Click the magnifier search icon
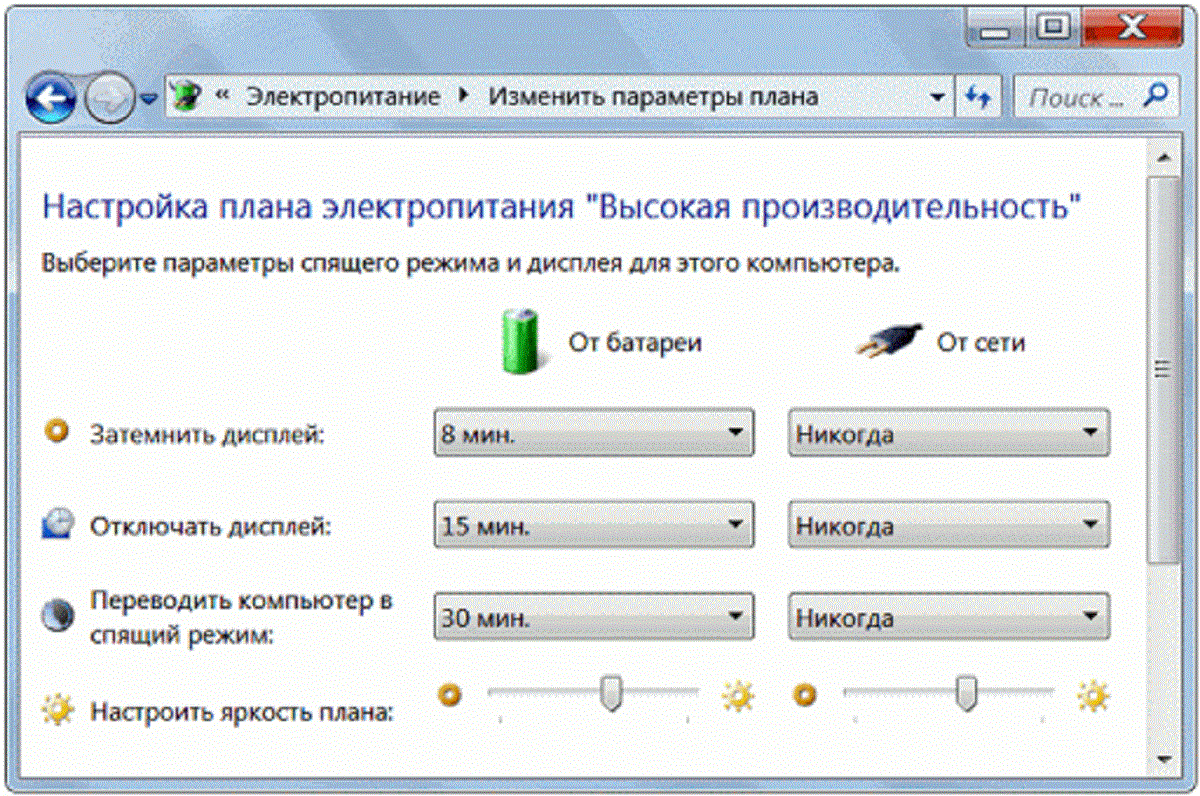Screen dimensions: 1200x796 pos(1155,96)
